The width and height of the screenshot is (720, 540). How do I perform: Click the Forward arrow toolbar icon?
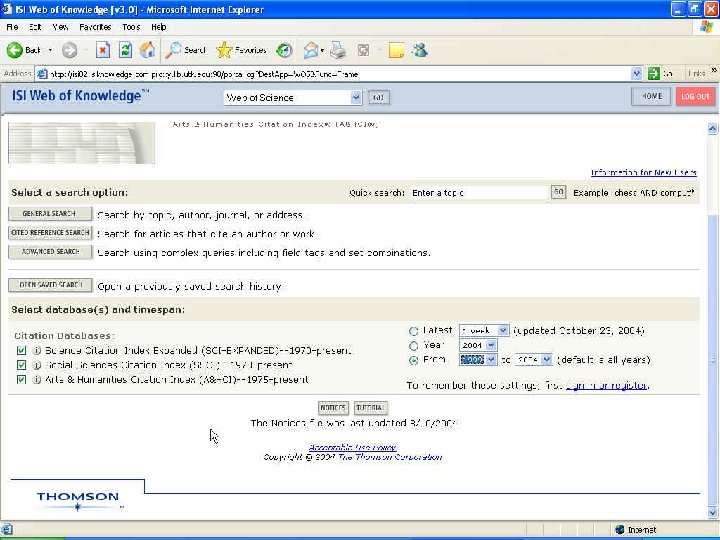pyautogui.click(x=69, y=50)
